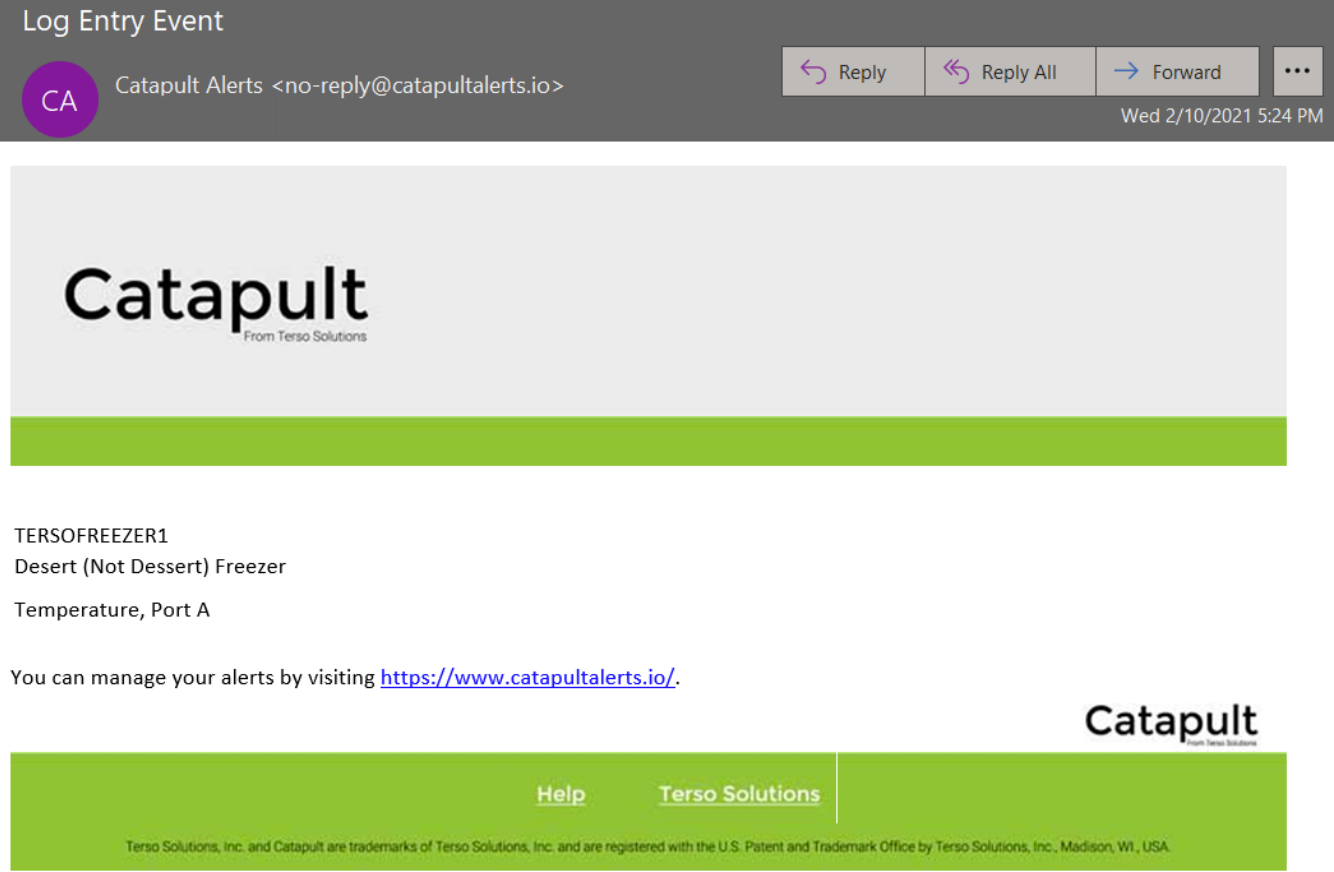Click the Temperature, Port A text
This screenshot has height=872, width=1334.
(111, 610)
